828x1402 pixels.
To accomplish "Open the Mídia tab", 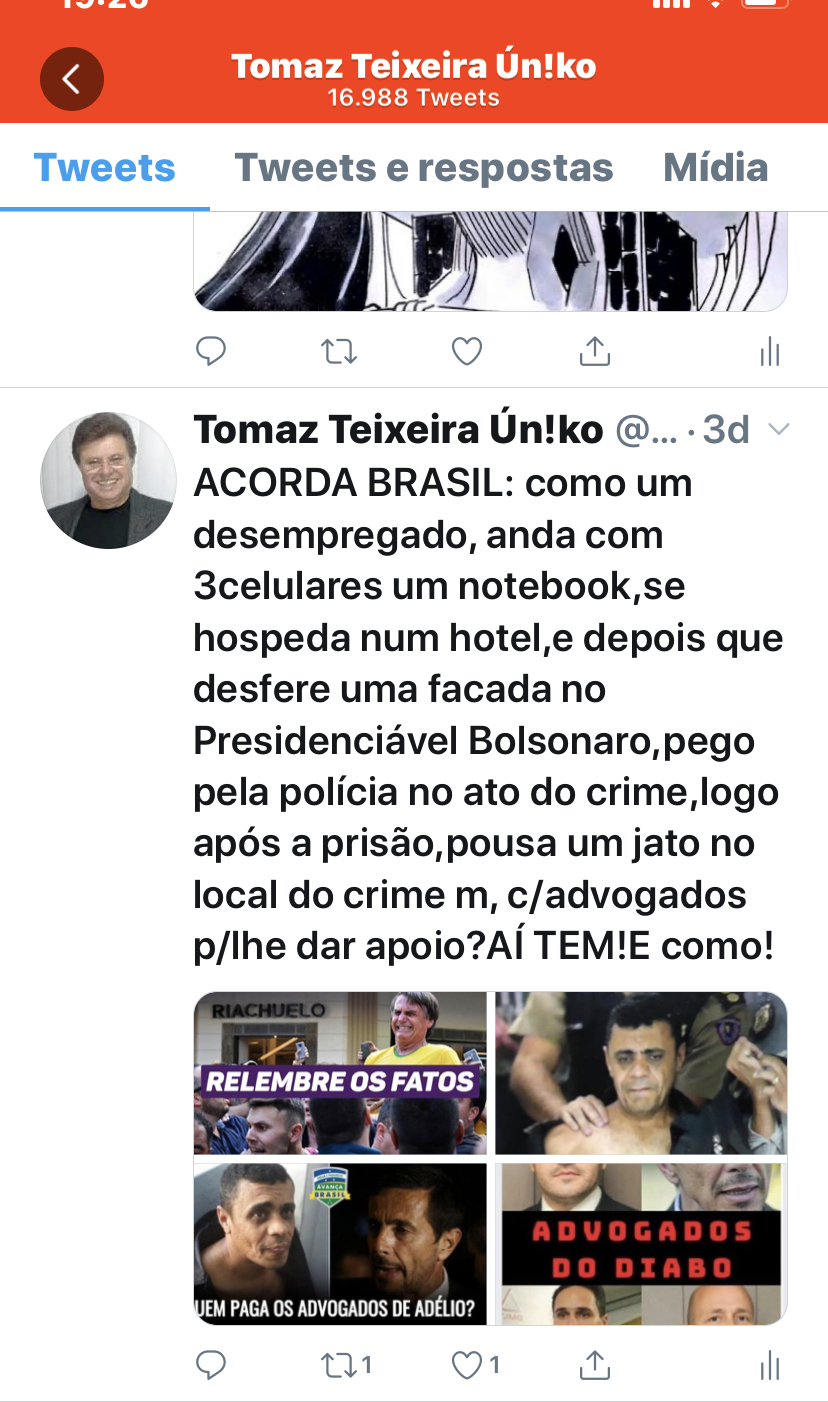I will pyautogui.click(x=716, y=168).
